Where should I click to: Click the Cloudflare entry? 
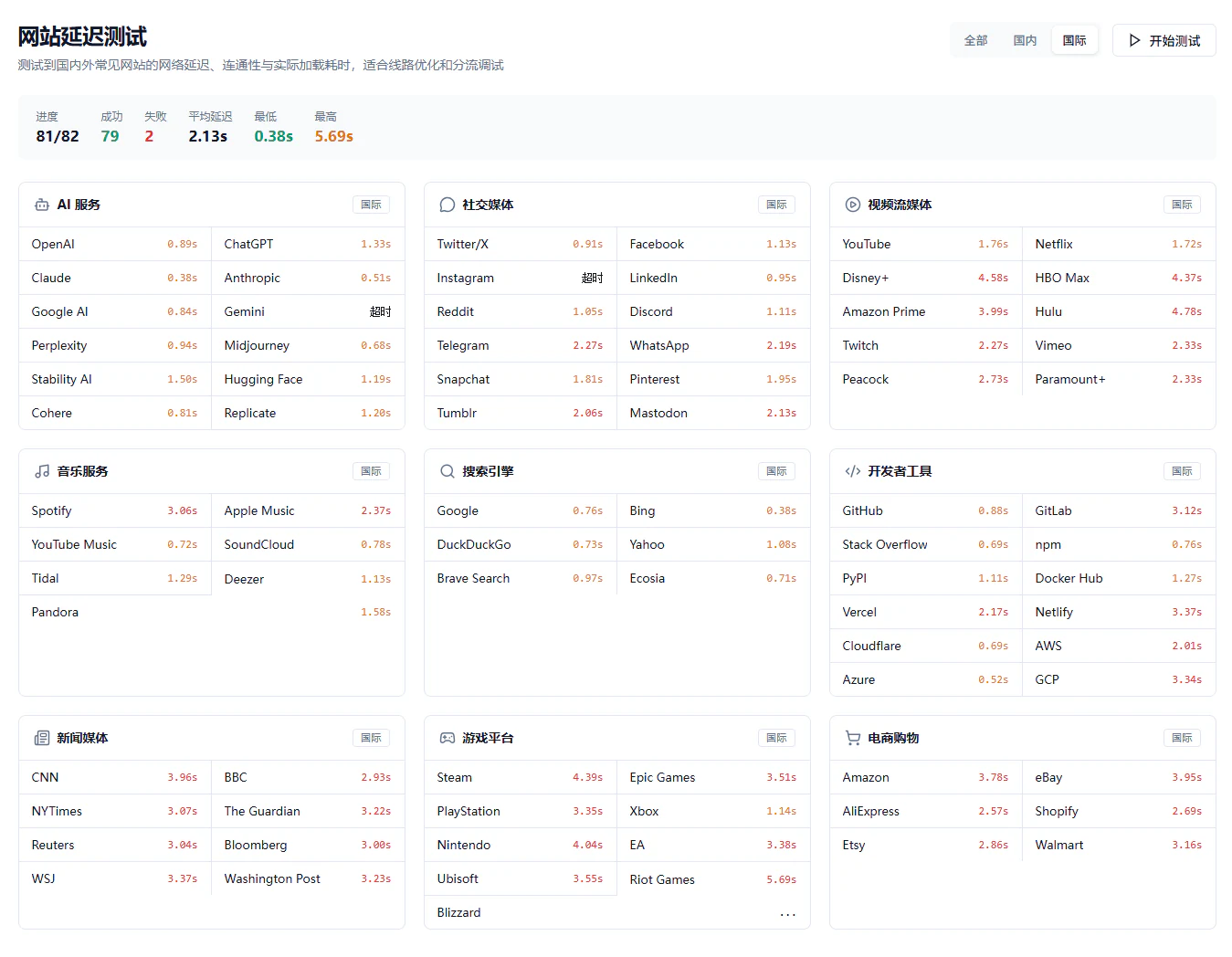[x=926, y=646]
